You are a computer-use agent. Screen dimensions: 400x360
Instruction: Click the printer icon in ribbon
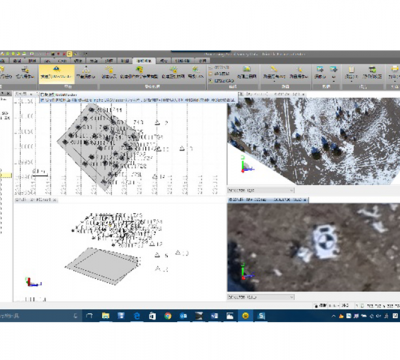[x=394, y=73]
